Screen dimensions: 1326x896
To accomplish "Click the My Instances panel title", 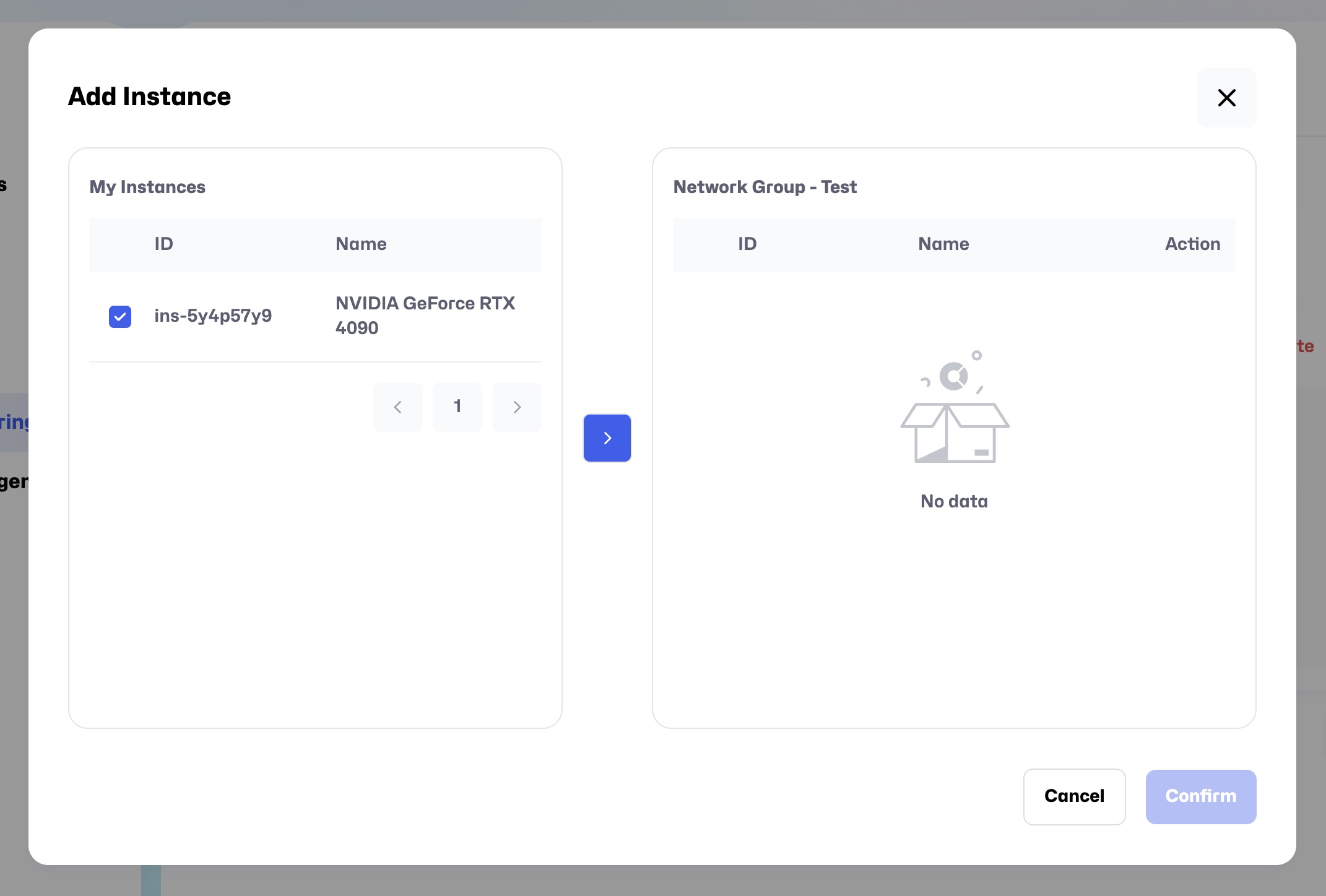I will tap(147, 187).
